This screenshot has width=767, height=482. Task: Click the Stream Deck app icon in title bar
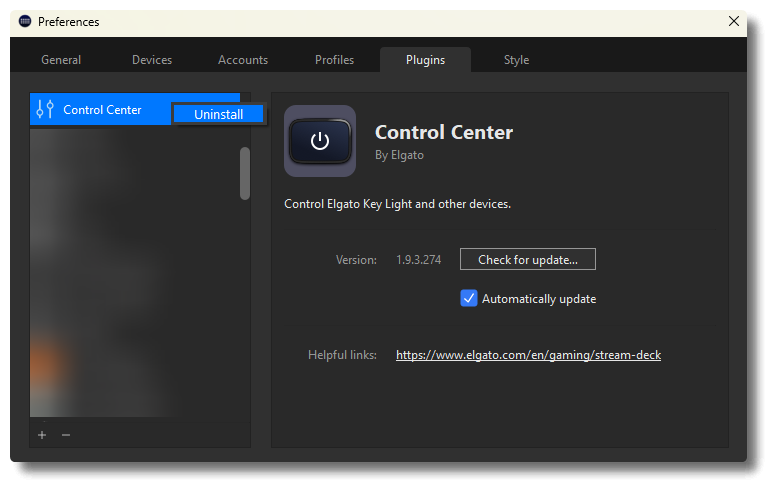25,22
